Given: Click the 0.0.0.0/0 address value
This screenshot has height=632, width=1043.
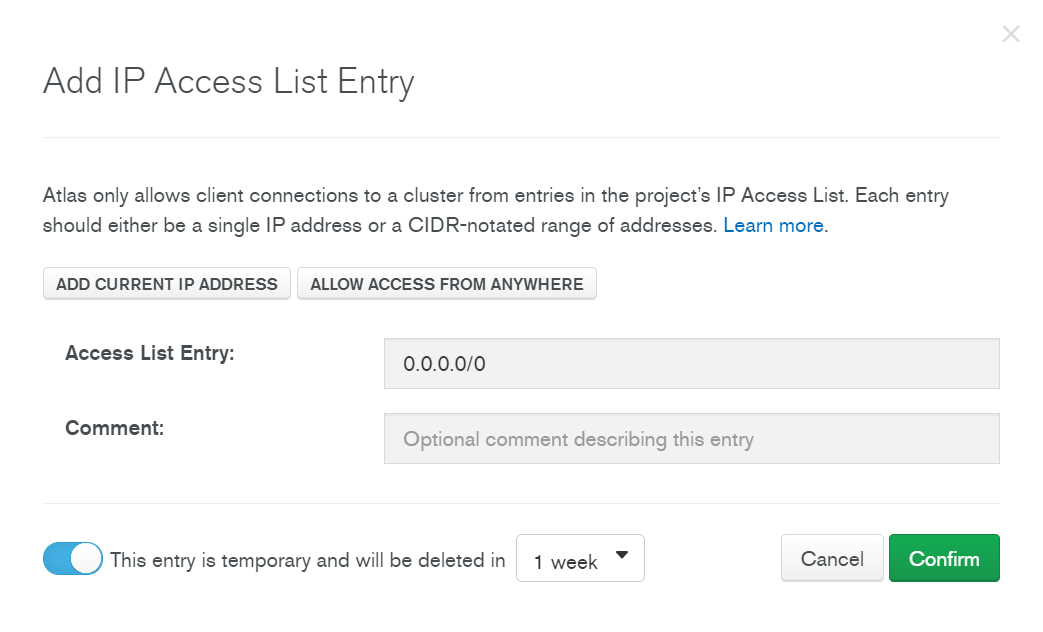Looking at the screenshot, I should pyautogui.click(x=444, y=364).
